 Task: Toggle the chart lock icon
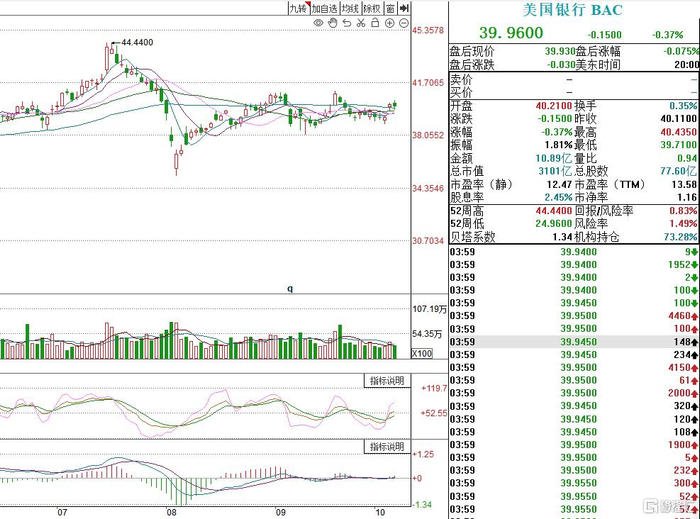click(x=375, y=23)
